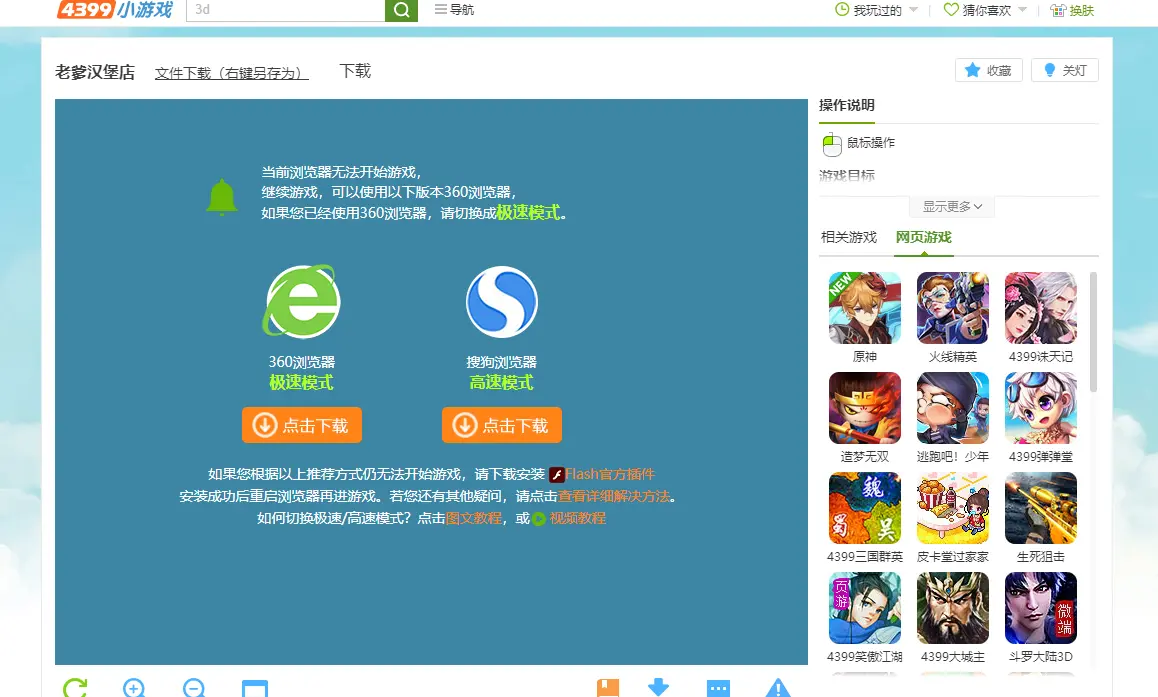Open the 斗罗大陆3D game thumbnail

1041,608
